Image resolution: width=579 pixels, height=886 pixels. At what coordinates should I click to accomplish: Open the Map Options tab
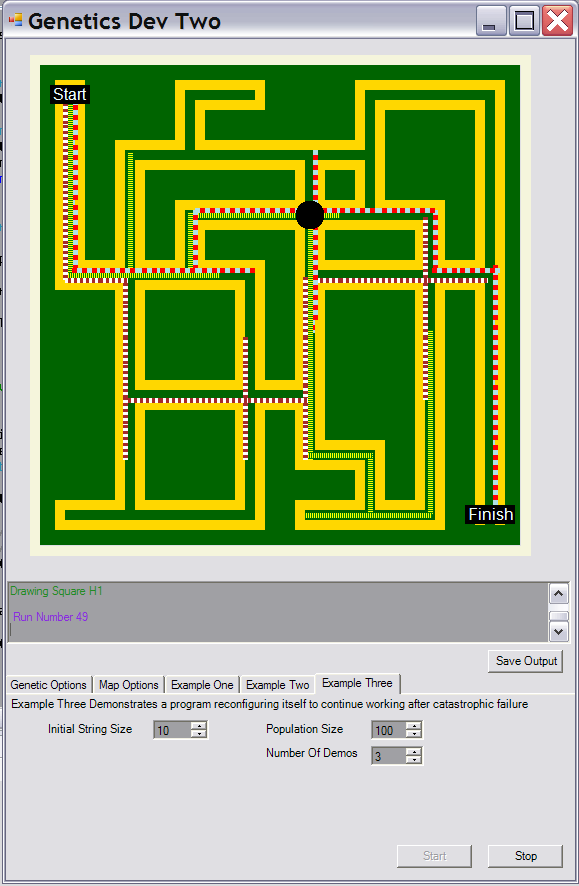click(x=129, y=685)
